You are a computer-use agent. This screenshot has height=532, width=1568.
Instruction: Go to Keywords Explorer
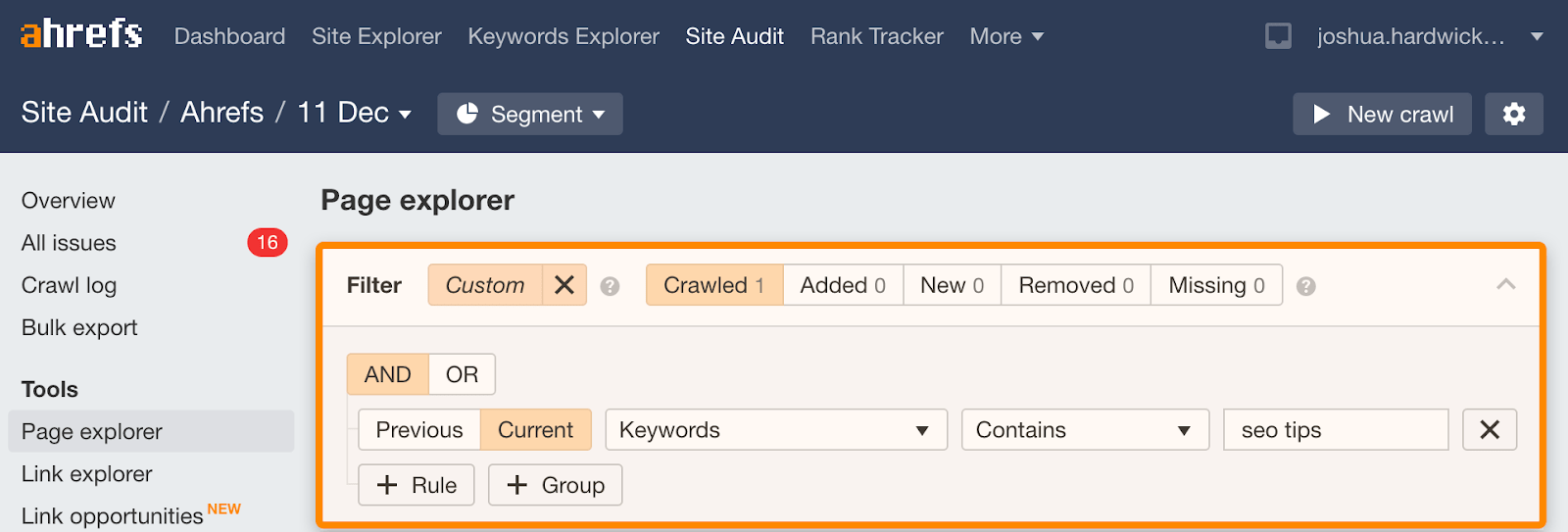(x=563, y=36)
